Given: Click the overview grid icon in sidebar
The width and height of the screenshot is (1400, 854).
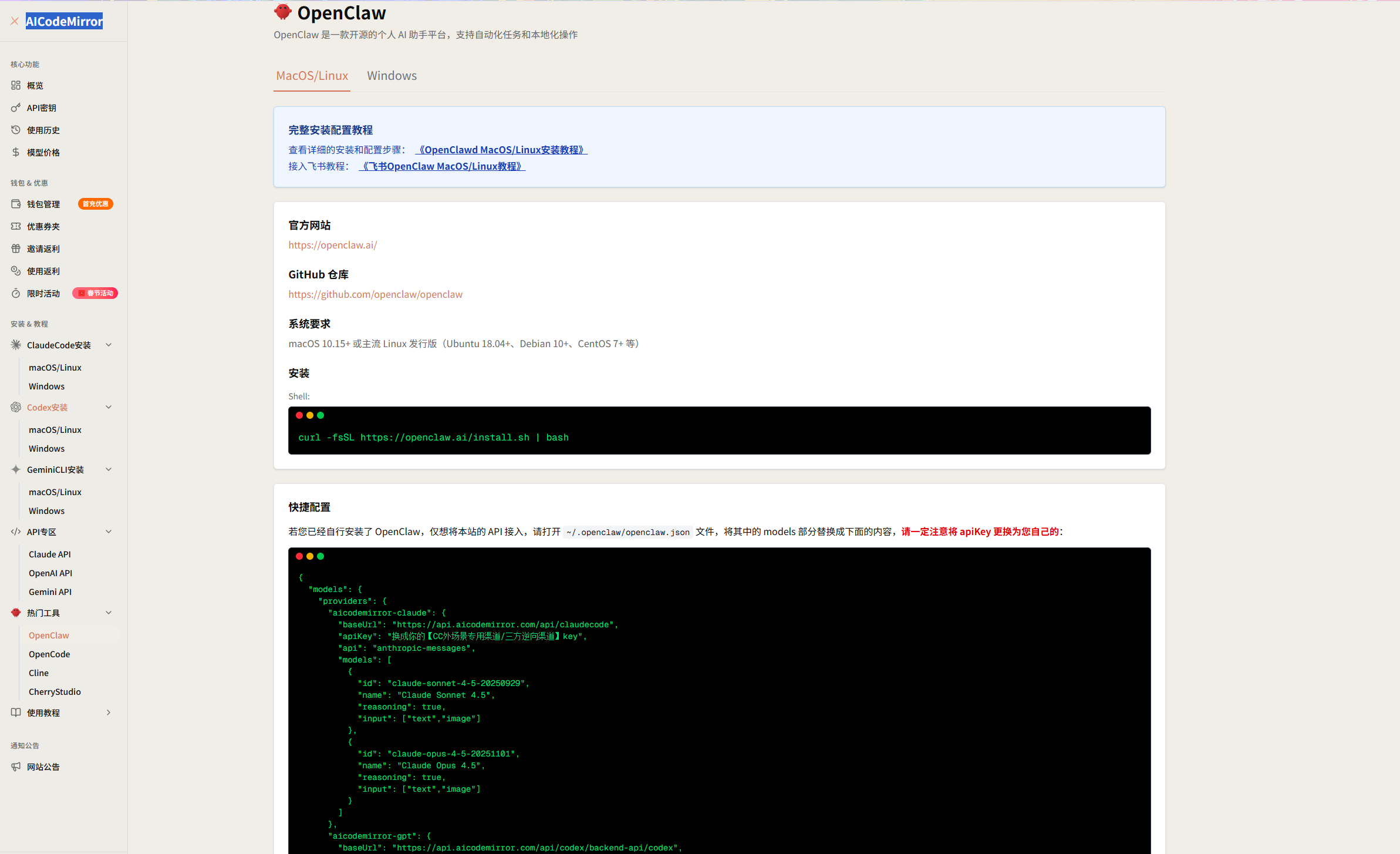Looking at the screenshot, I should click(x=16, y=85).
